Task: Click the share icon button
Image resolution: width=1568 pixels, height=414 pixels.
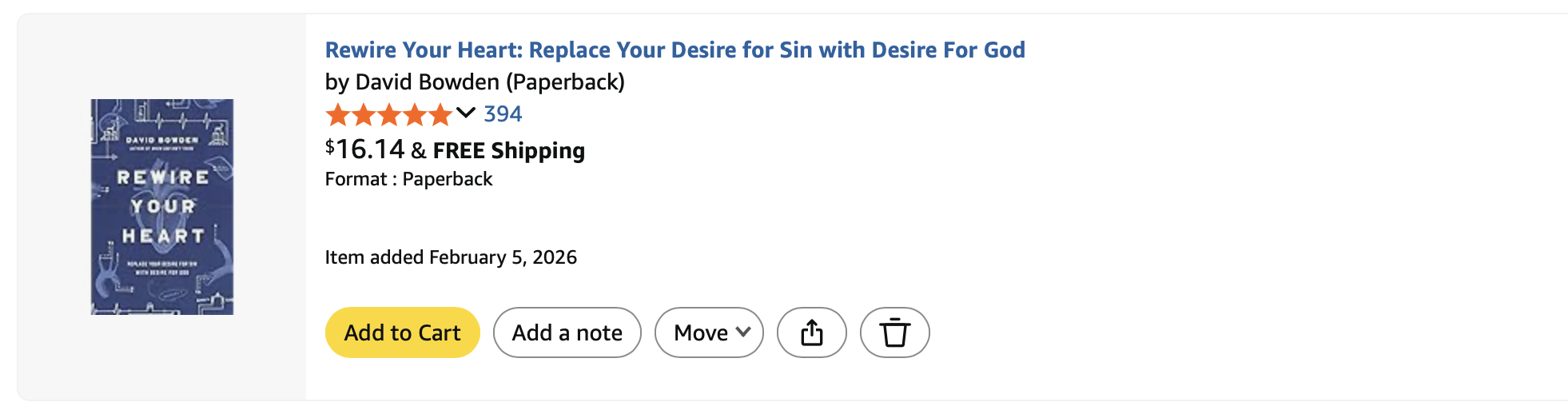Action: (x=811, y=332)
